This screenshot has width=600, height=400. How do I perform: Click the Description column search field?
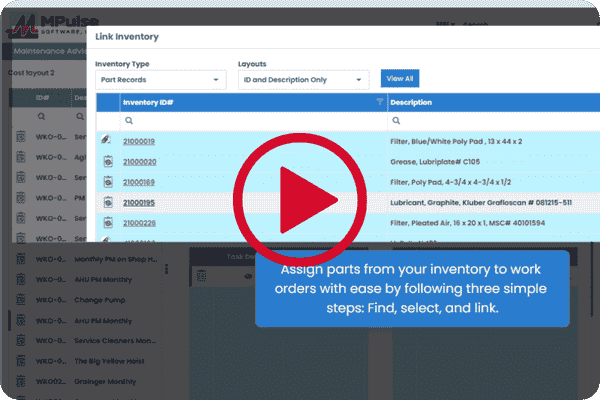click(x=480, y=120)
